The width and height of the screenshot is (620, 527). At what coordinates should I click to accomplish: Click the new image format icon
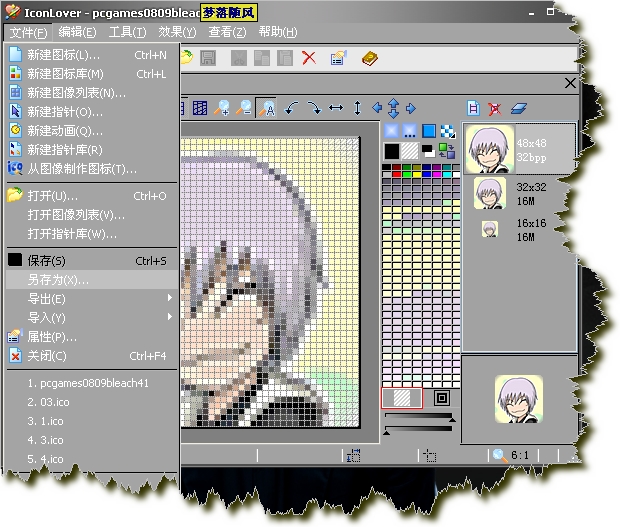(x=473, y=108)
